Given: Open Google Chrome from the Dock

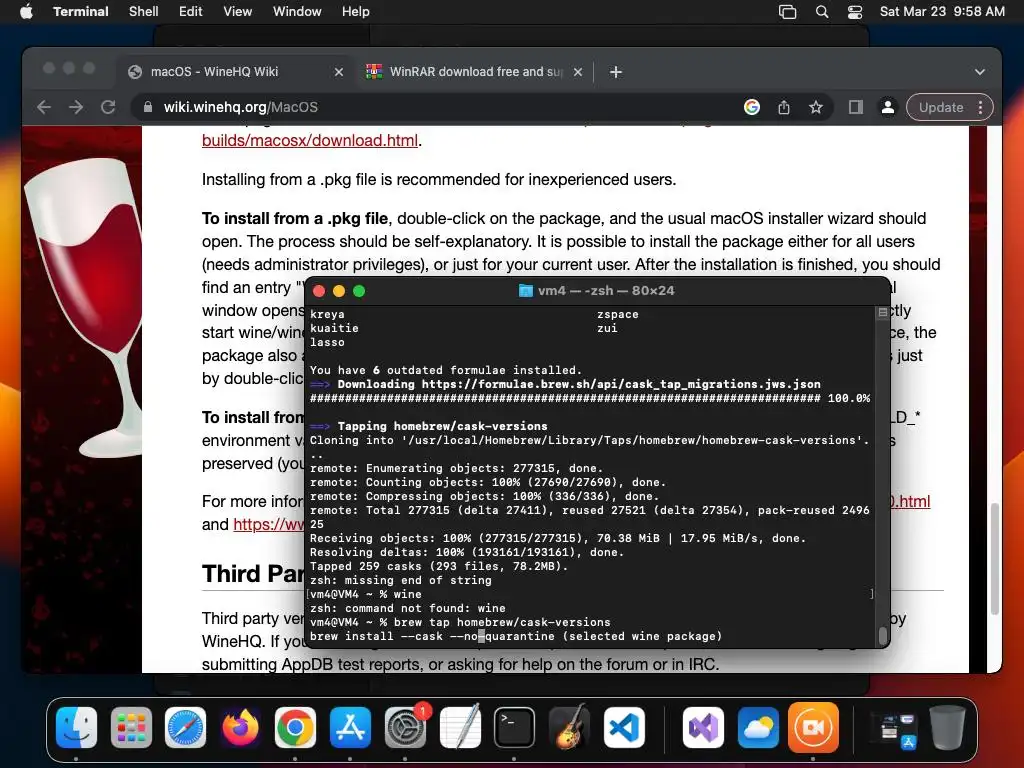Looking at the screenshot, I should tap(295, 727).
